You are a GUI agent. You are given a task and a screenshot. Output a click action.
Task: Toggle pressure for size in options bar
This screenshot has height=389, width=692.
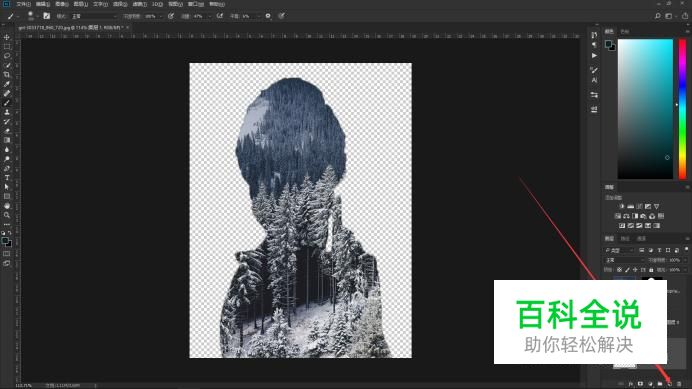coord(282,16)
